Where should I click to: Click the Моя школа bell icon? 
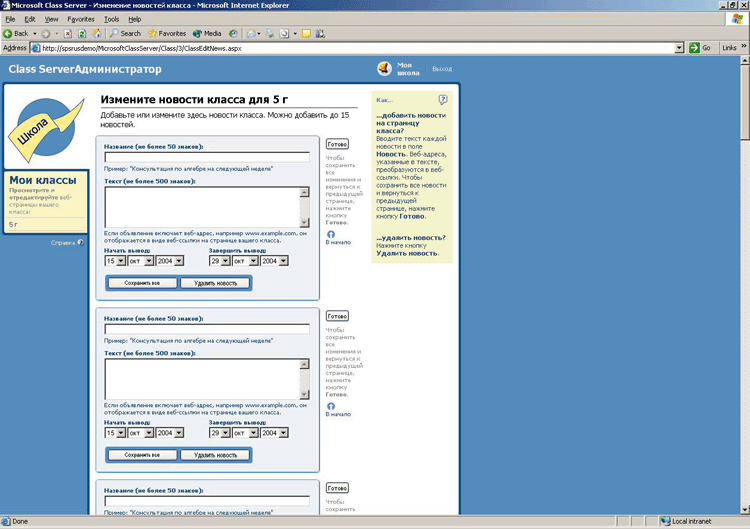pyautogui.click(x=385, y=68)
